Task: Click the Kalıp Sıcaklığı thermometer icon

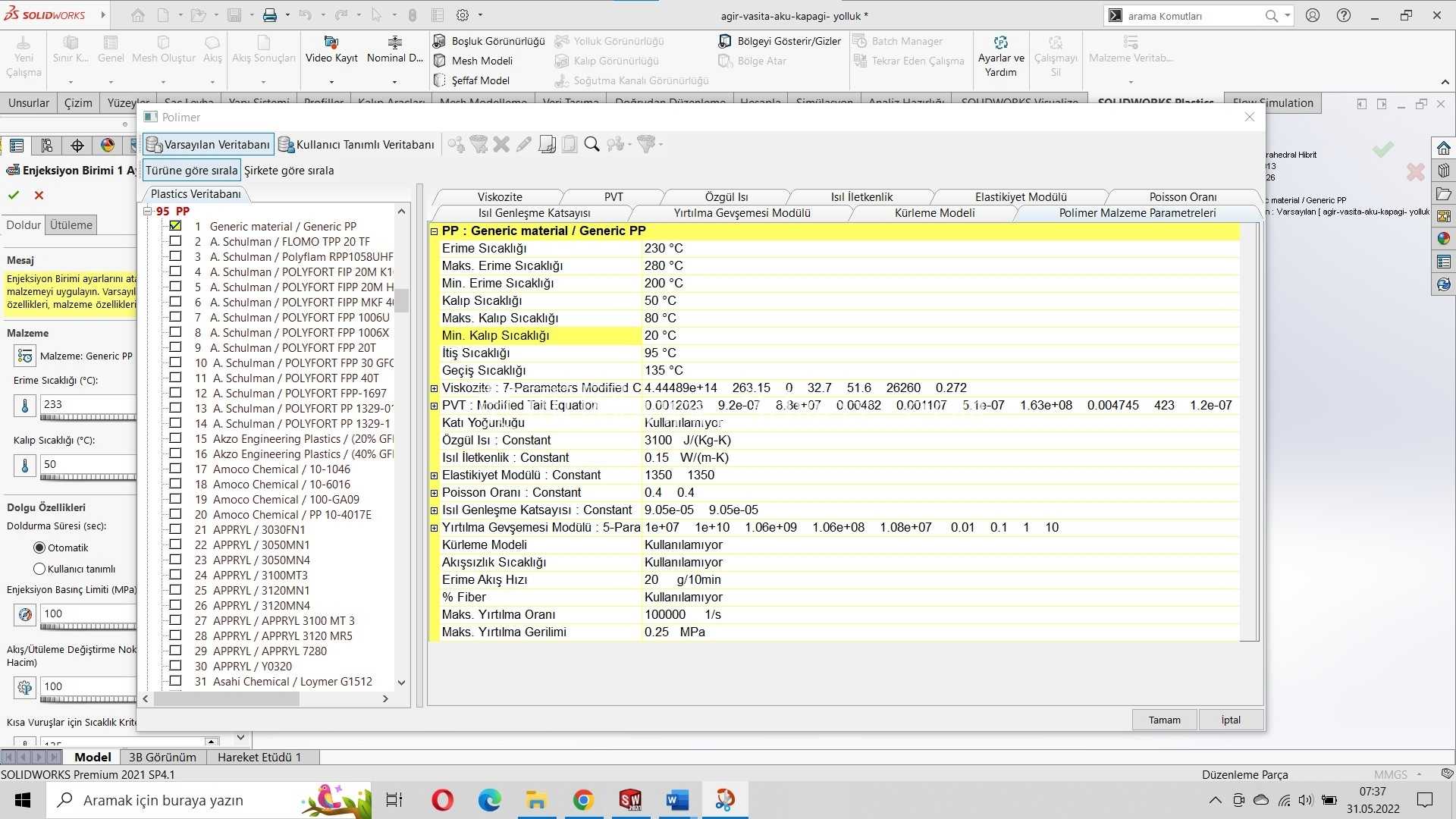Action: tap(25, 465)
